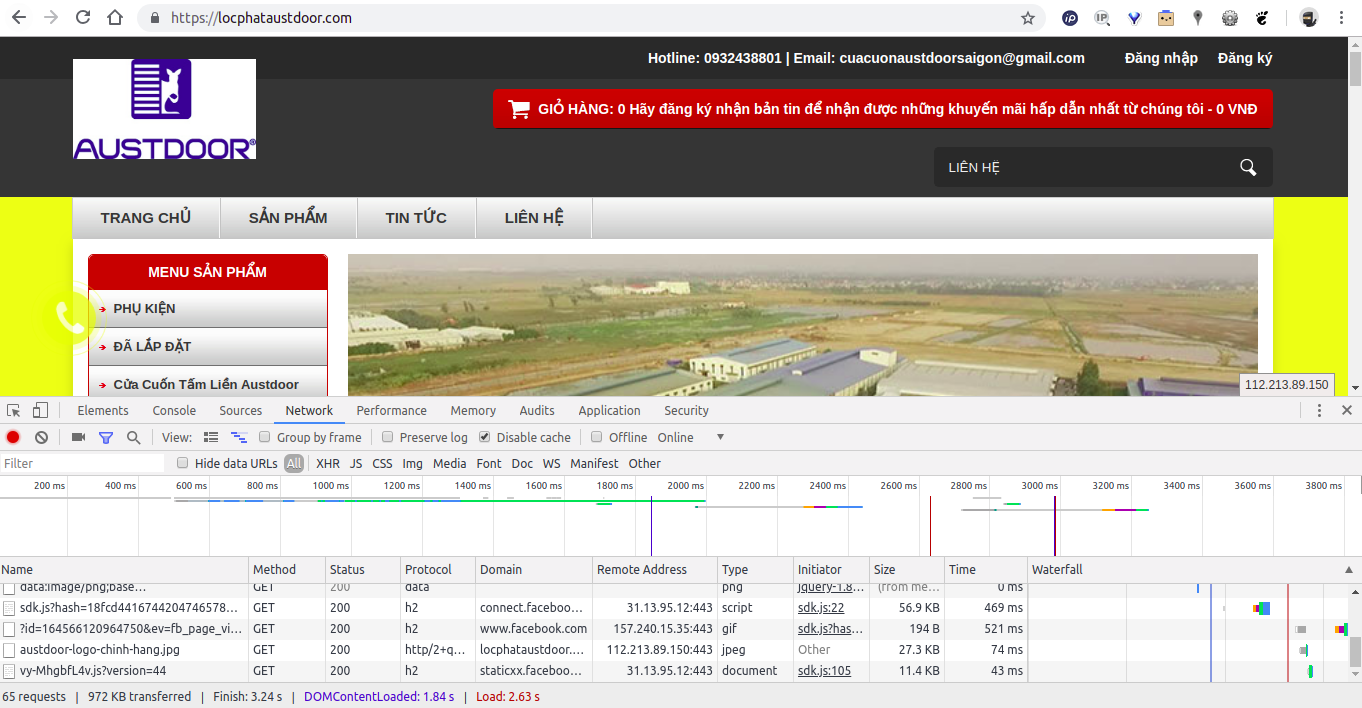
Task: Tick checkbox for vy-MhgbfL4v.js row
Action: click(9, 671)
